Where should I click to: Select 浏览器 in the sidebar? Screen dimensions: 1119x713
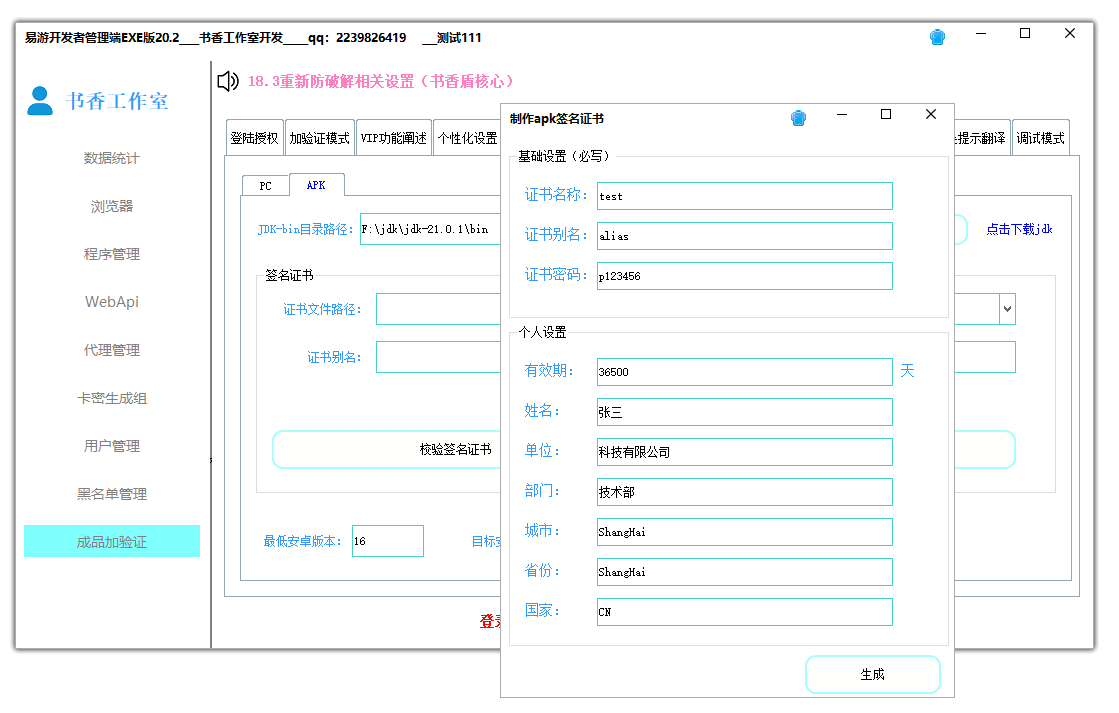pyautogui.click(x=111, y=206)
